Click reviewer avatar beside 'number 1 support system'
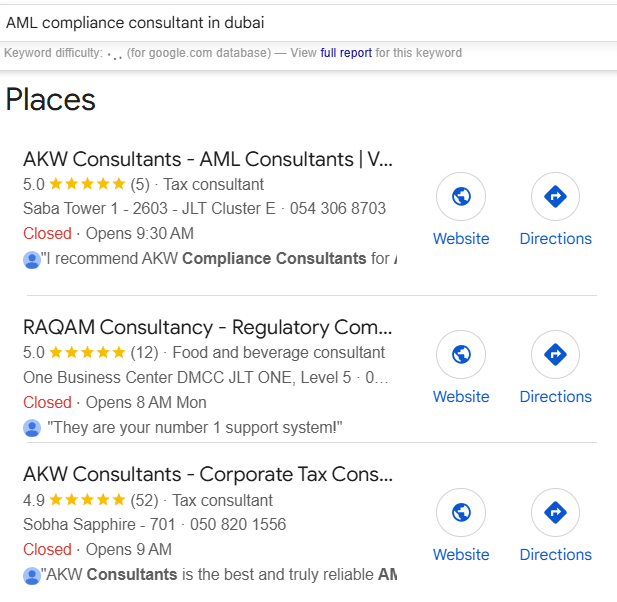Viewport: 617px width, 602px height. [32, 428]
